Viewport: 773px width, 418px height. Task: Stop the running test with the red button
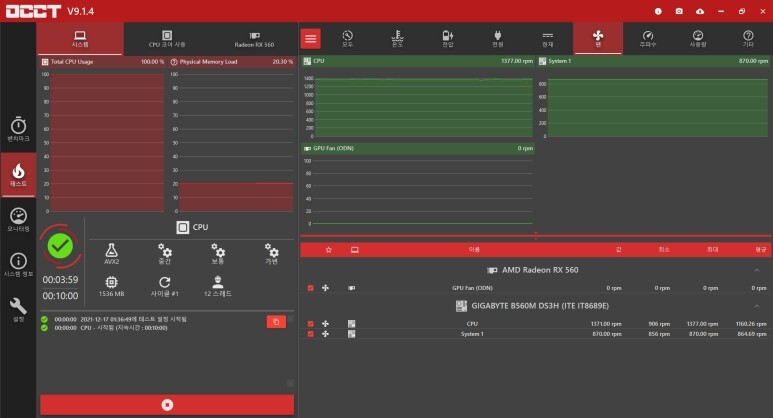[166, 405]
